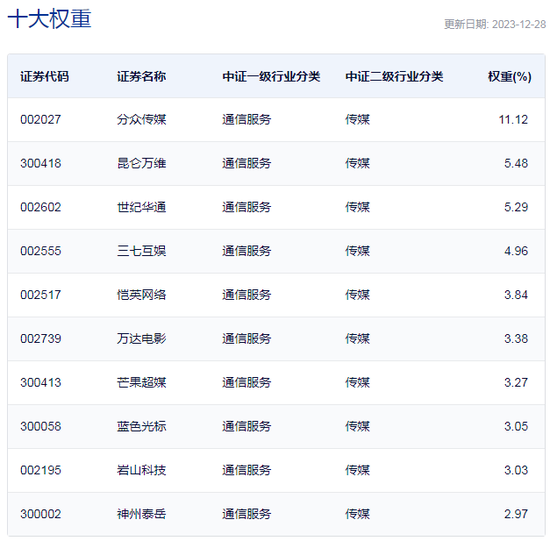Click the 权重(%) column header
The width and height of the screenshot is (550, 541).
tap(510, 76)
